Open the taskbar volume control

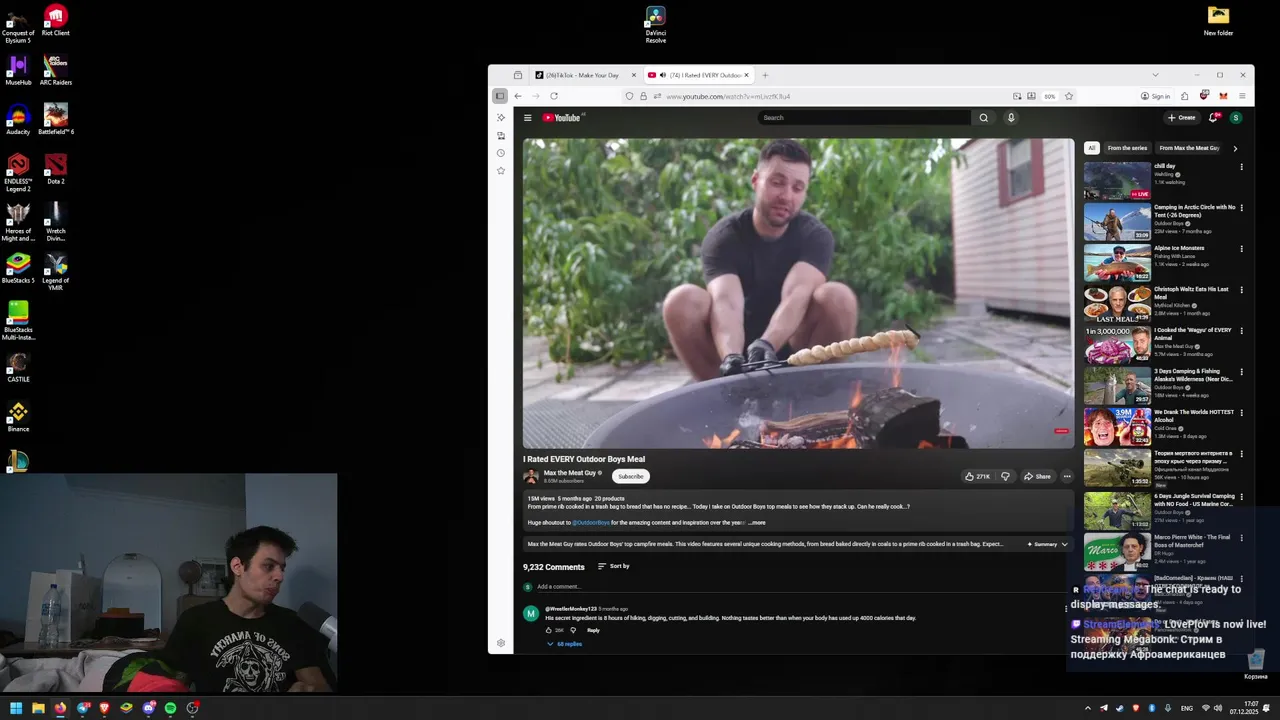click(1219, 708)
